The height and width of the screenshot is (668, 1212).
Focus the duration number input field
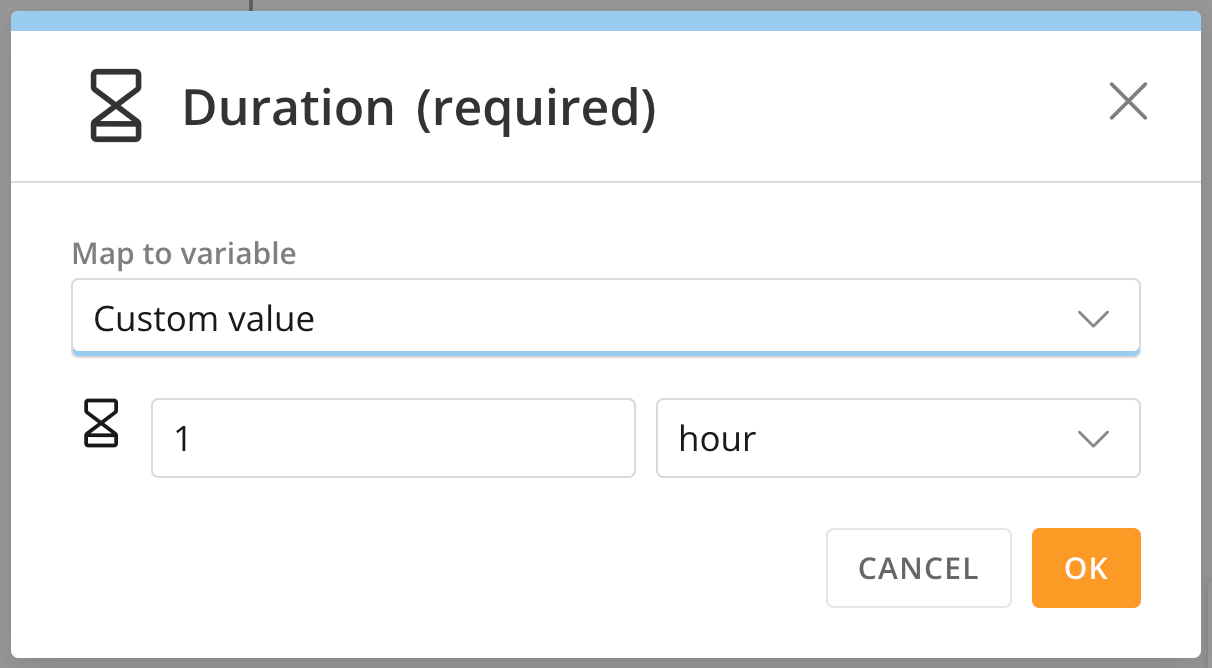point(393,438)
